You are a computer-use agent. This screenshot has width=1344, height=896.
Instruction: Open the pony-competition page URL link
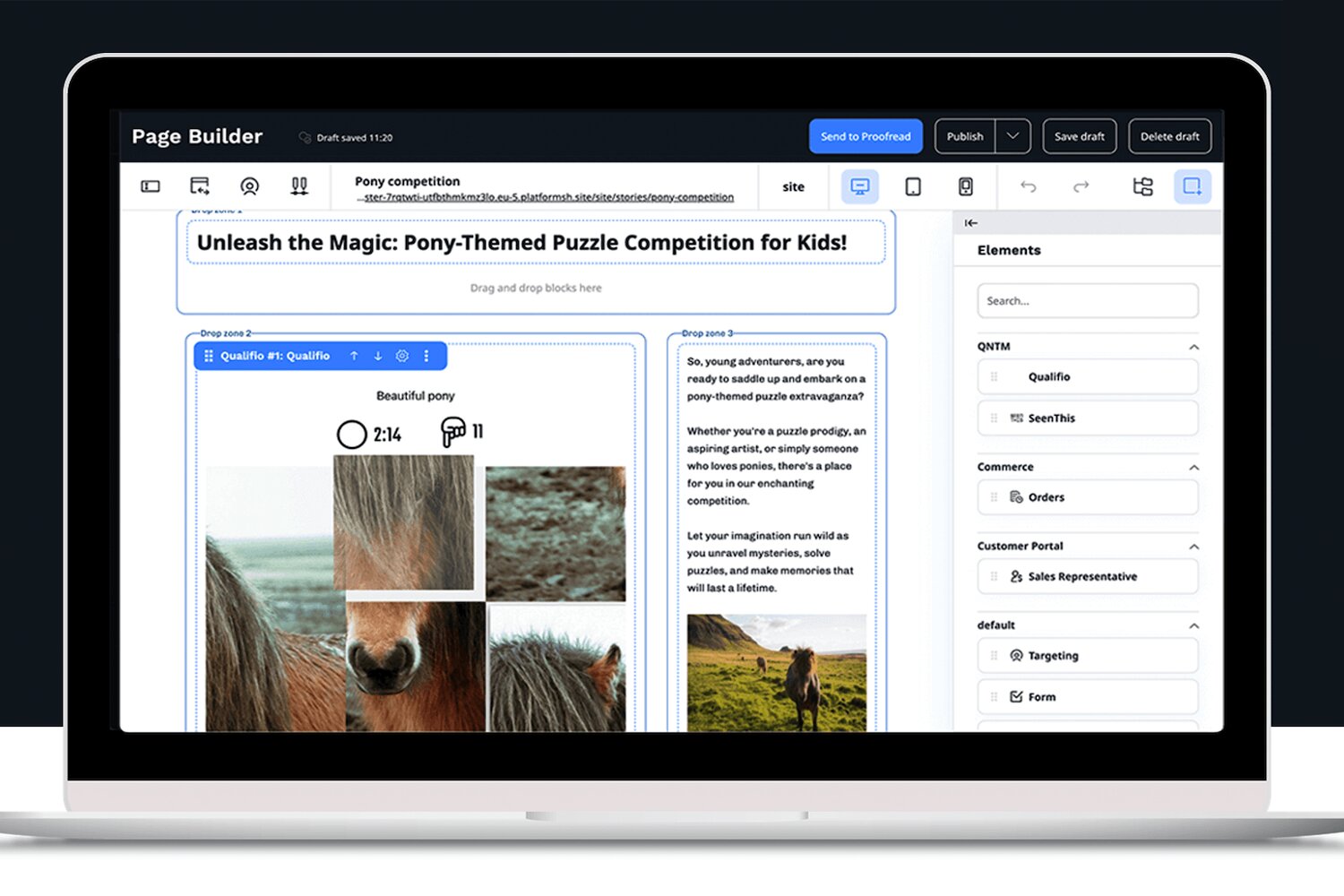(548, 197)
